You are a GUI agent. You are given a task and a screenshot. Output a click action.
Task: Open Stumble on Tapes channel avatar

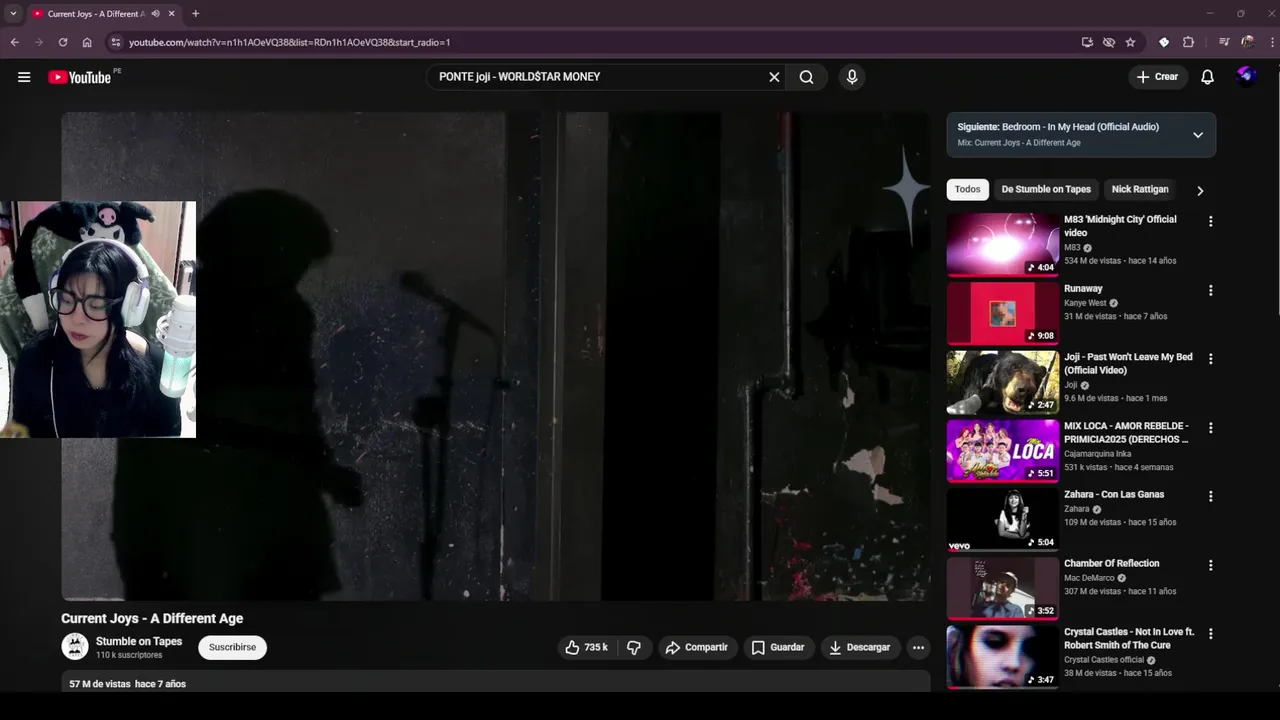coord(75,647)
